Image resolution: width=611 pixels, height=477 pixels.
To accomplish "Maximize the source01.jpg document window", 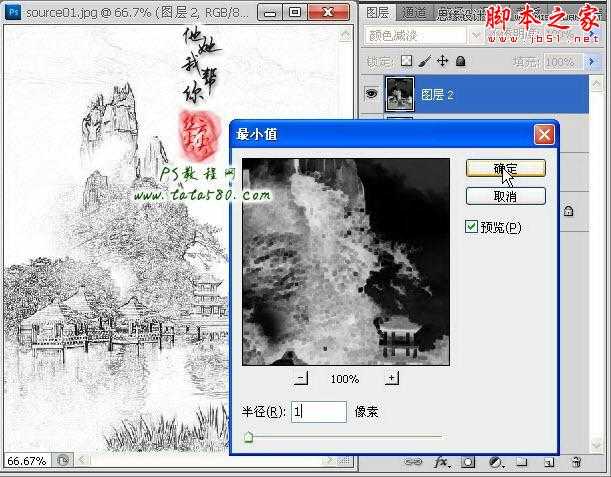I will pyautogui.click(x=295, y=12).
